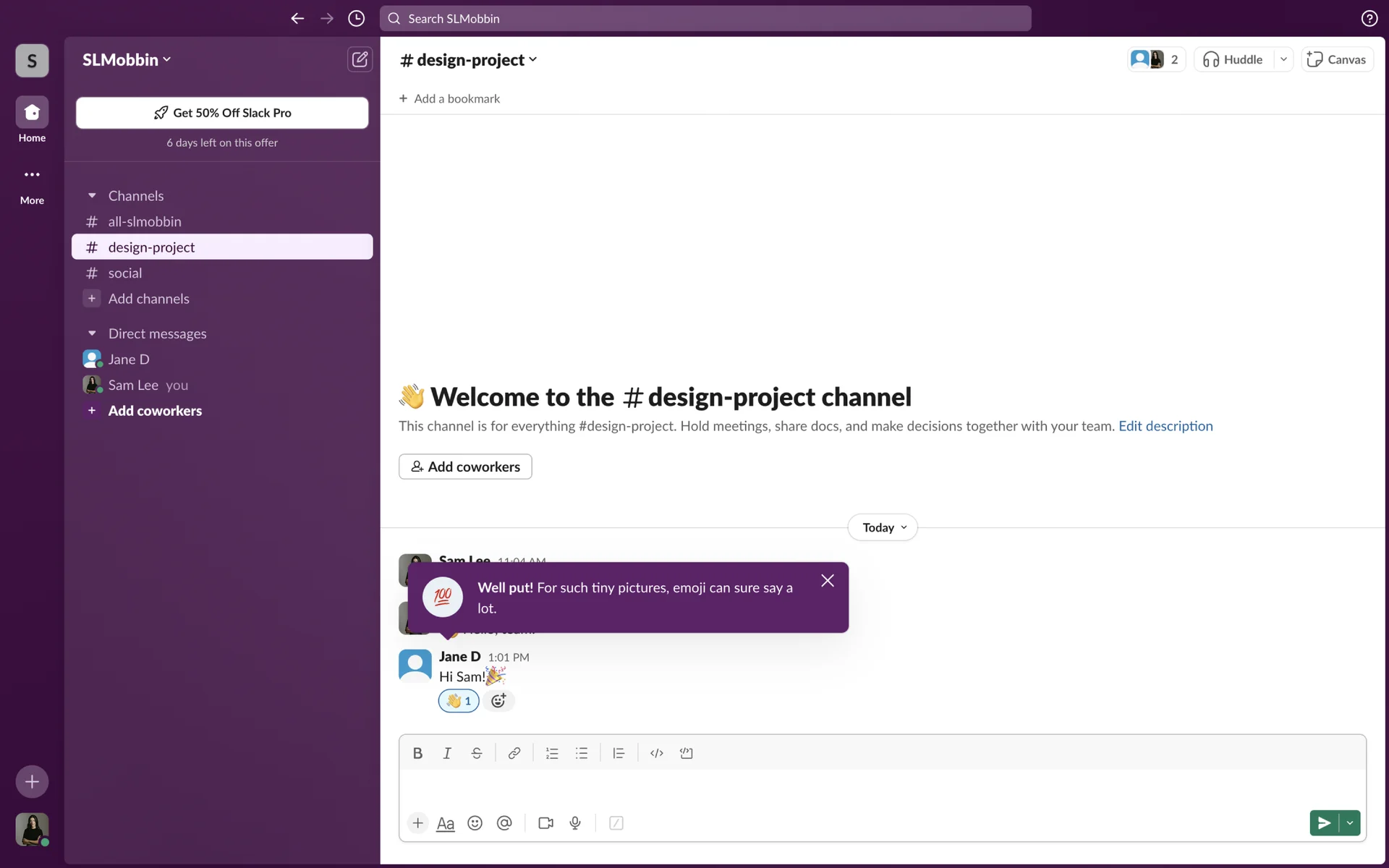Open the emoji picker in the composer
The width and height of the screenshot is (1389, 868).
coord(475,823)
